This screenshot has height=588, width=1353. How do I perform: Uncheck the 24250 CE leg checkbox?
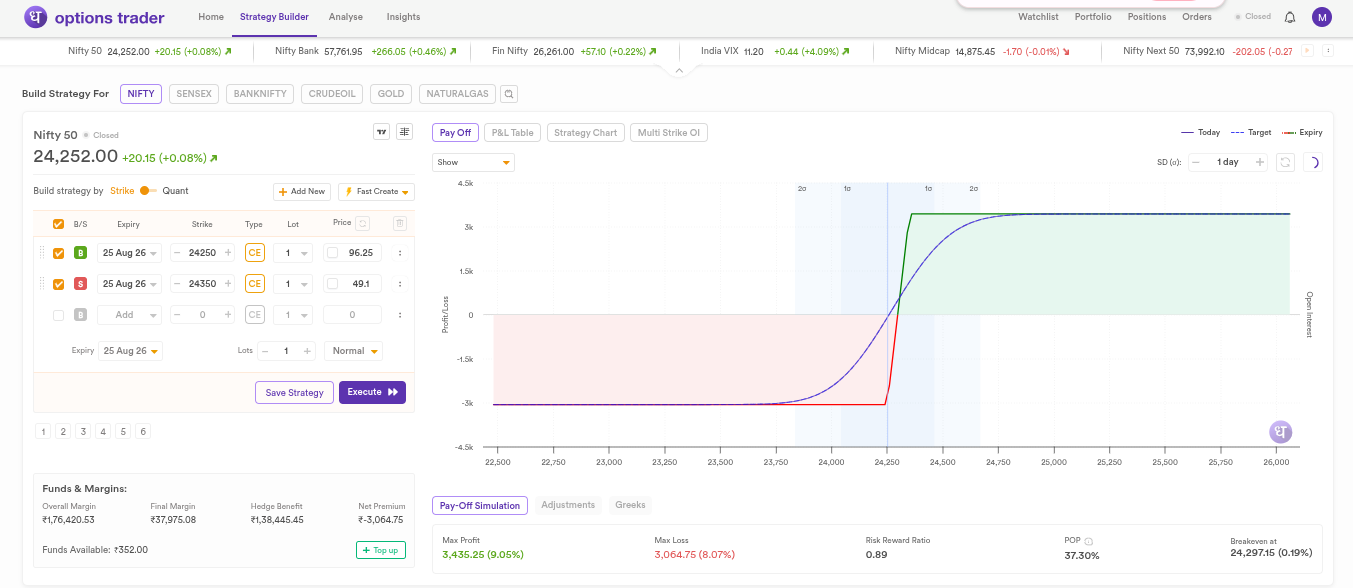point(58,253)
